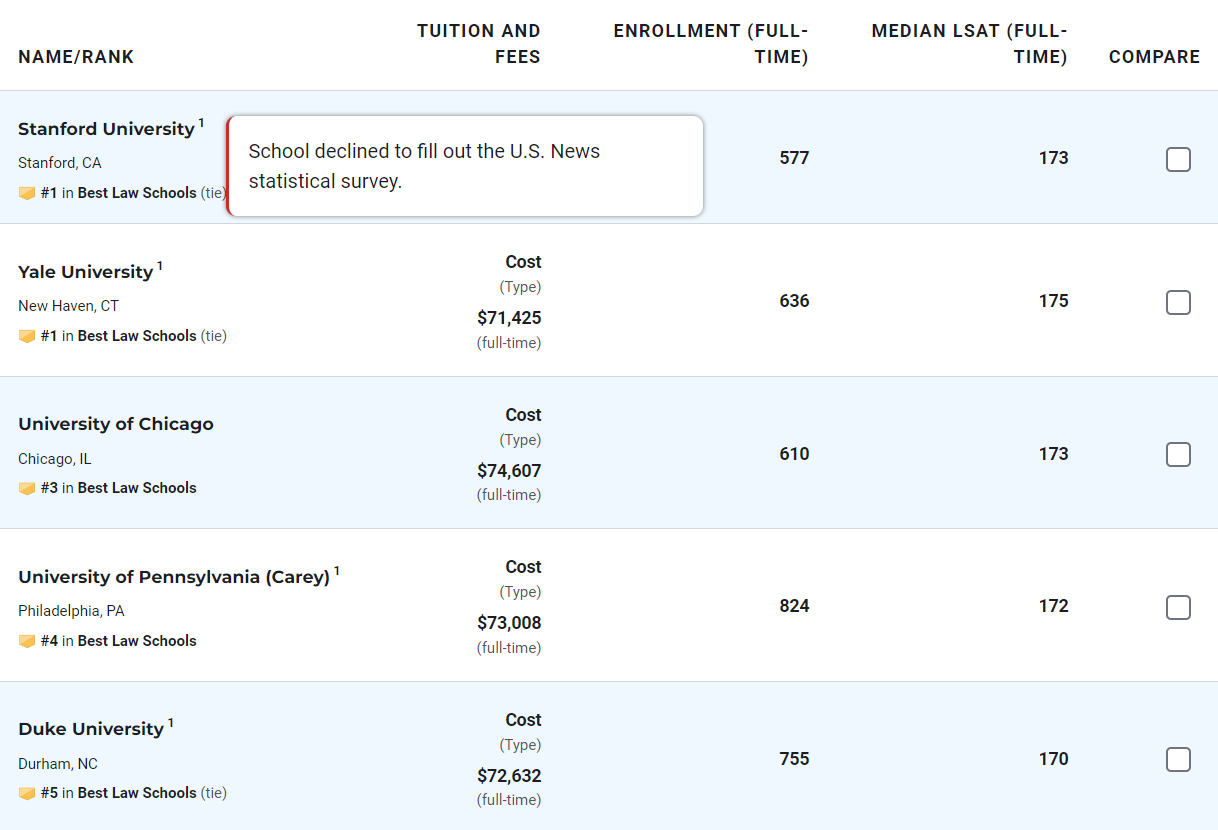Select University of Pennsylvania for comparison
Screen dimensions: 1218x830
(1178, 607)
